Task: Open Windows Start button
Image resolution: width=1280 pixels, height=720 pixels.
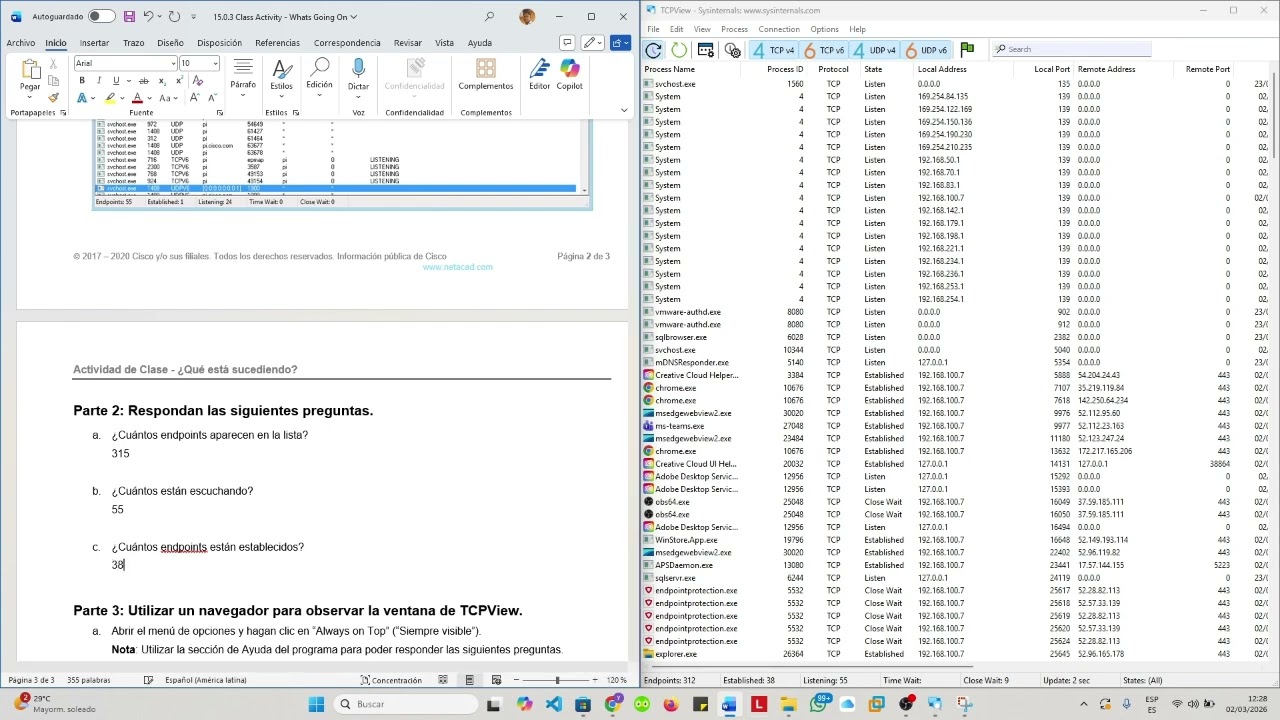Action: [316, 704]
